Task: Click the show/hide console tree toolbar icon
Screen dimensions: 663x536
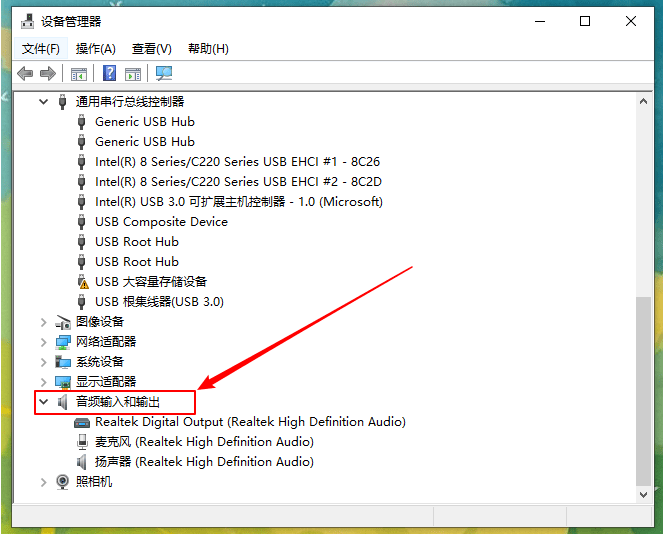Action: pos(79,73)
